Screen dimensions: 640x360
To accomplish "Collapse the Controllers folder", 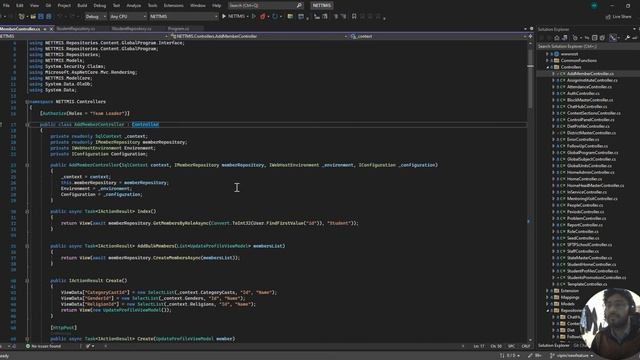I will 547,67.
